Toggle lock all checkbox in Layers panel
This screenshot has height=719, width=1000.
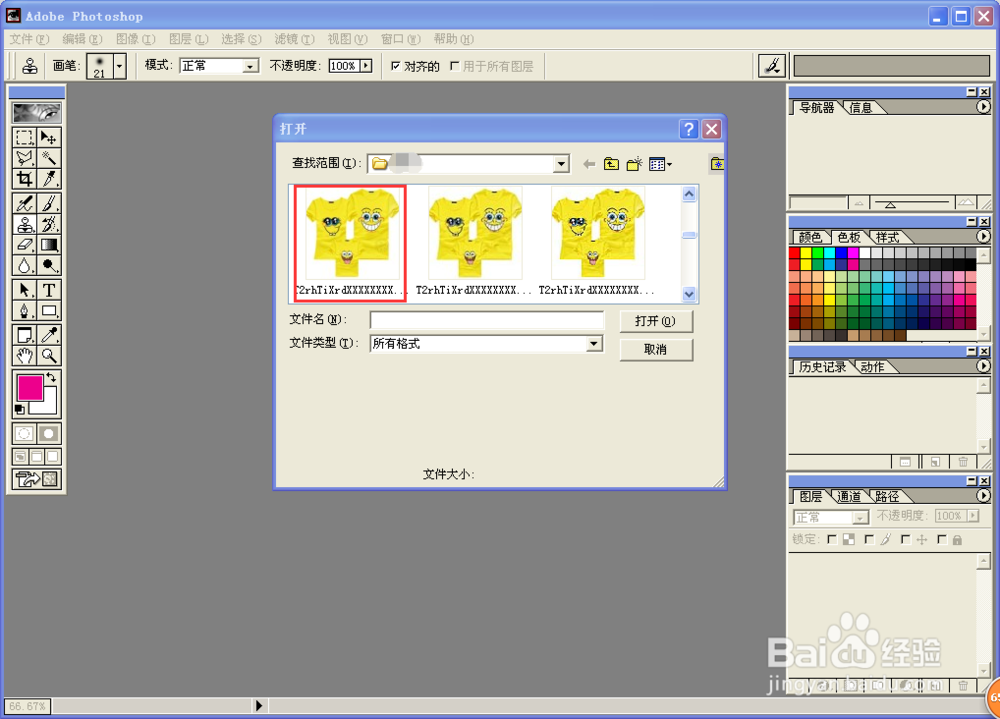(x=942, y=540)
